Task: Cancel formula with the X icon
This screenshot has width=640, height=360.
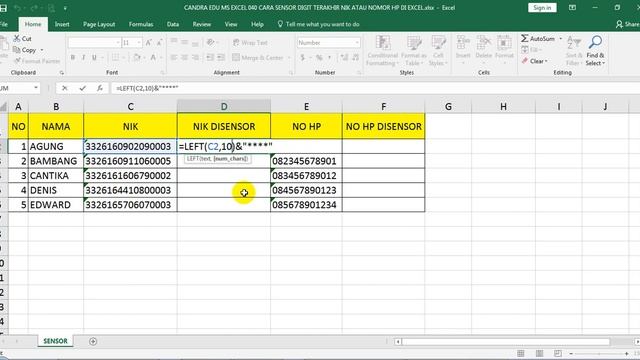Action: [x=64, y=88]
